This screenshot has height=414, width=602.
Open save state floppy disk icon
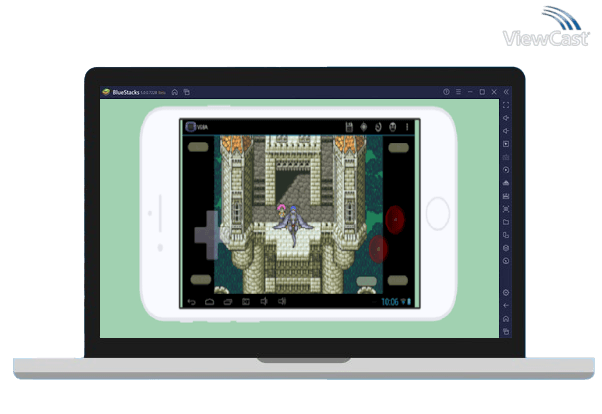[349, 127]
